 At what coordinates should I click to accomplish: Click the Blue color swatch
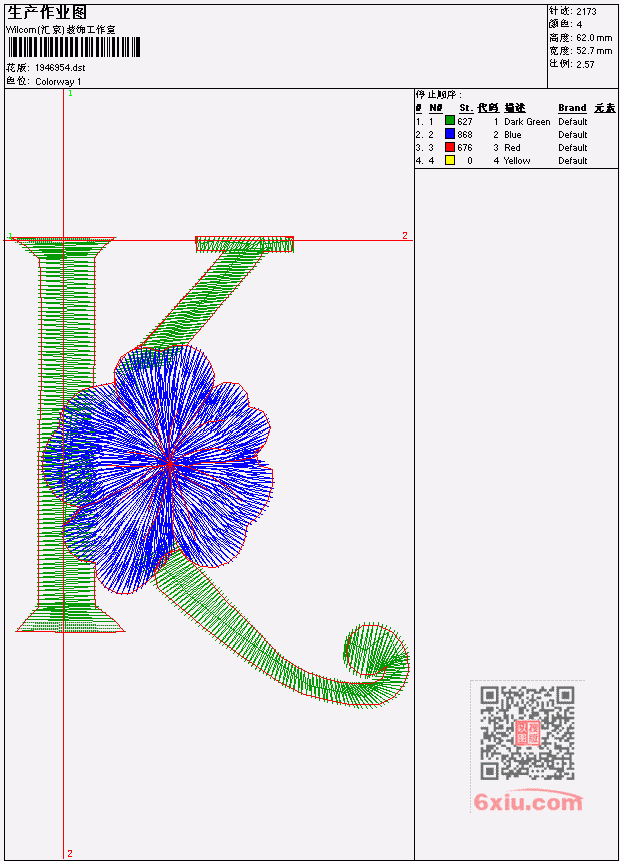[450, 135]
